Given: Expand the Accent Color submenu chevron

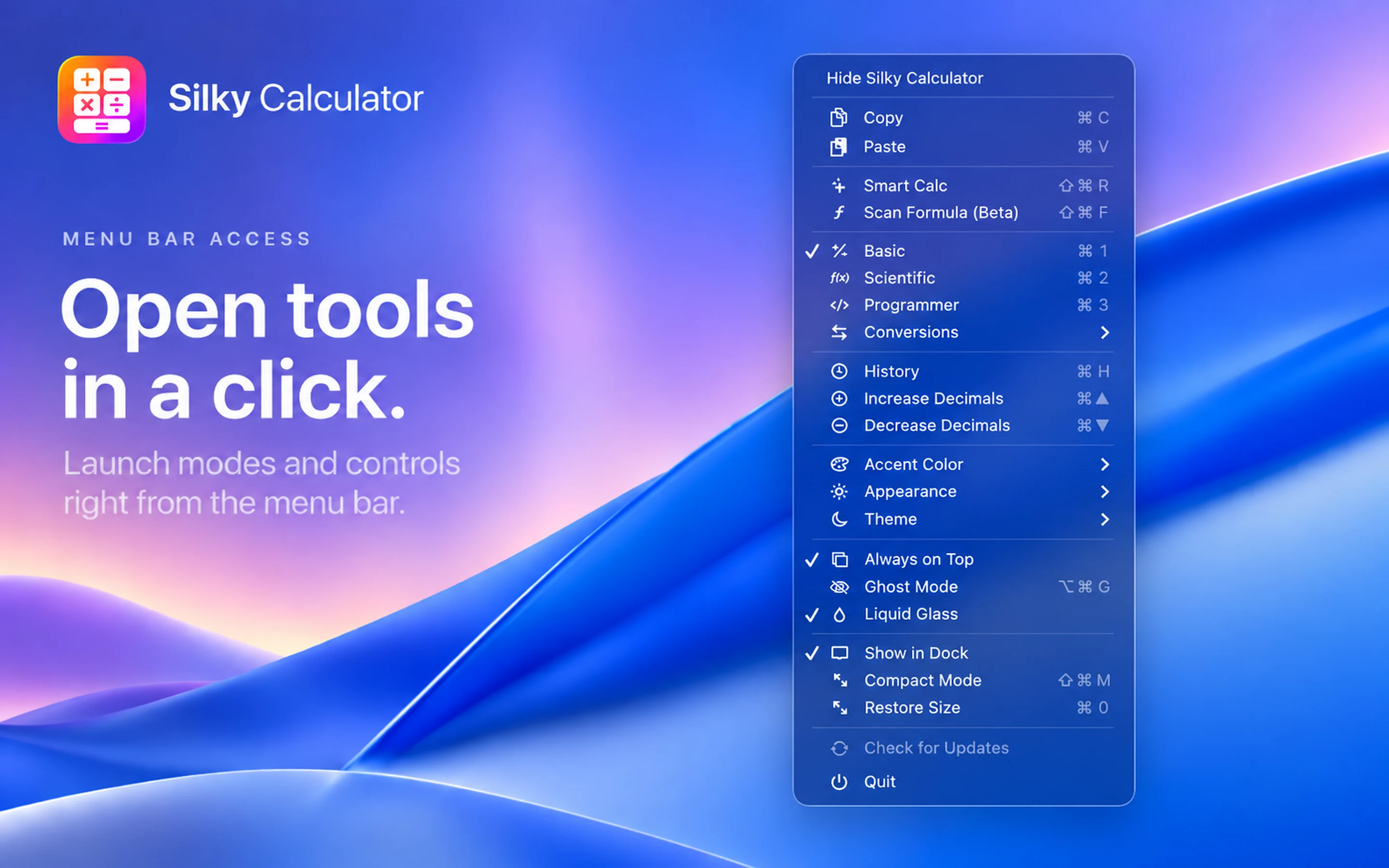Looking at the screenshot, I should click(x=1105, y=464).
